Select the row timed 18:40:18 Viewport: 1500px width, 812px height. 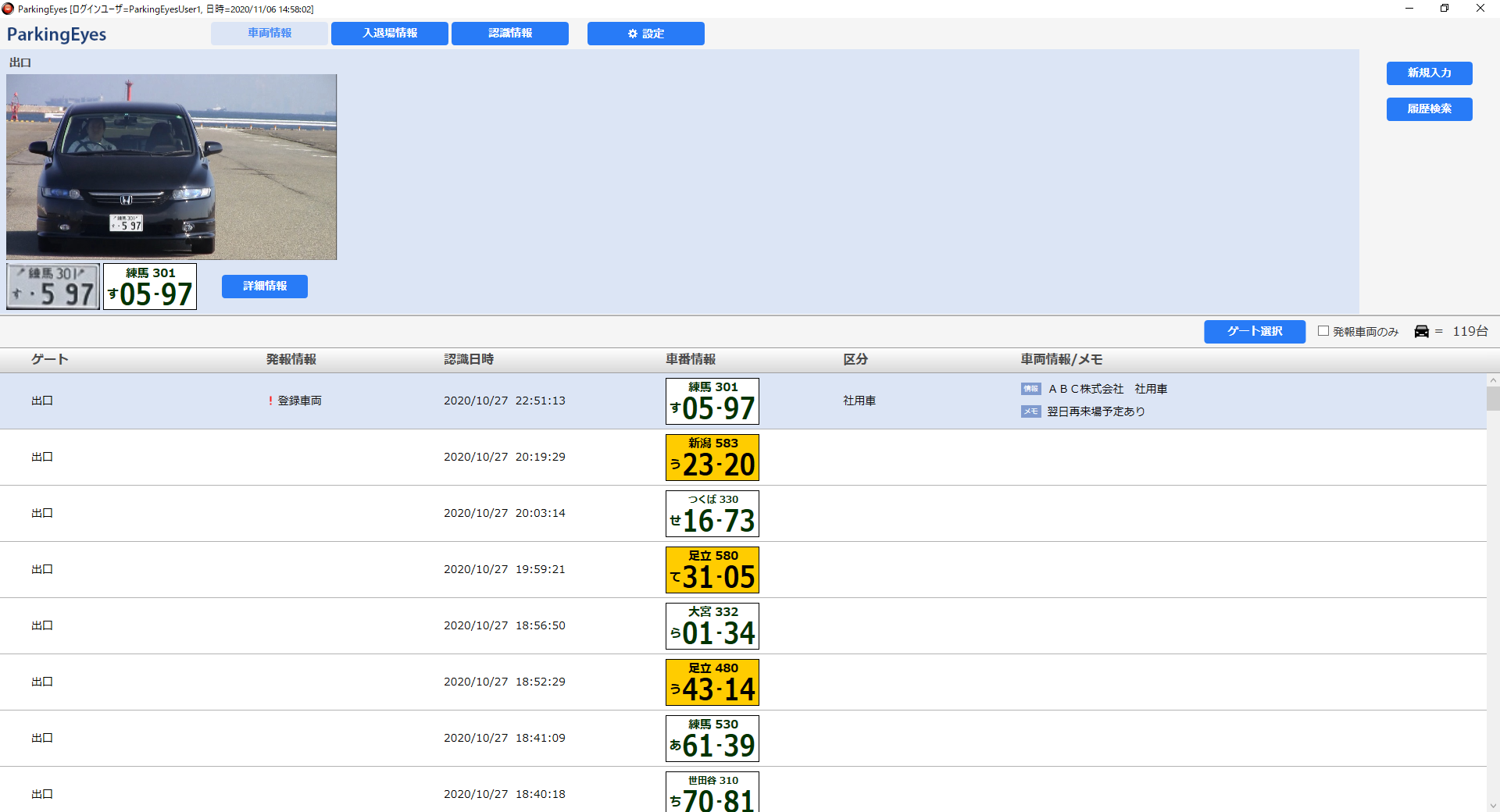(x=743, y=789)
